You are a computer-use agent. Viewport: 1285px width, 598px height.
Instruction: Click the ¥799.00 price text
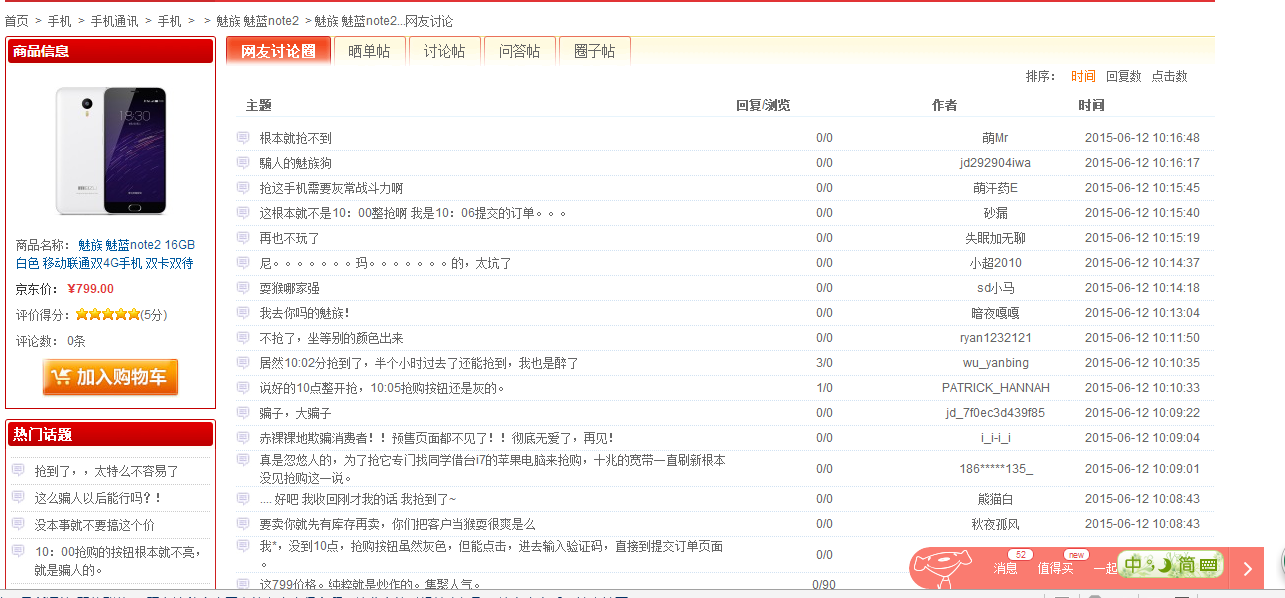[x=91, y=289]
